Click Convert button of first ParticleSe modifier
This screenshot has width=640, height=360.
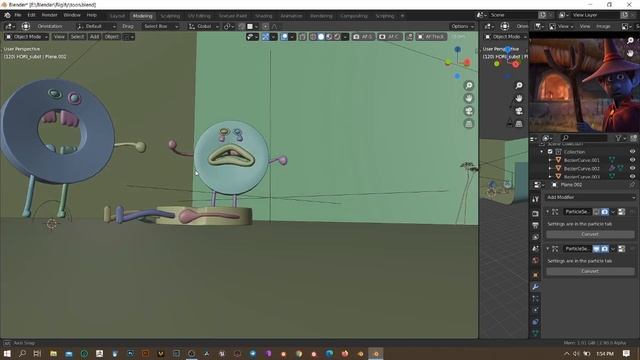[590, 234]
